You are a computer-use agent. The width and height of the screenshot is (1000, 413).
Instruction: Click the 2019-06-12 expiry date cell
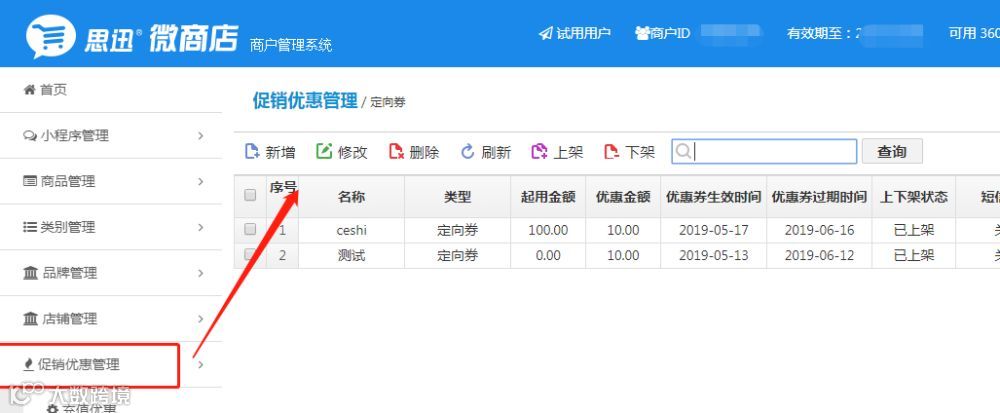pos(820,256)
